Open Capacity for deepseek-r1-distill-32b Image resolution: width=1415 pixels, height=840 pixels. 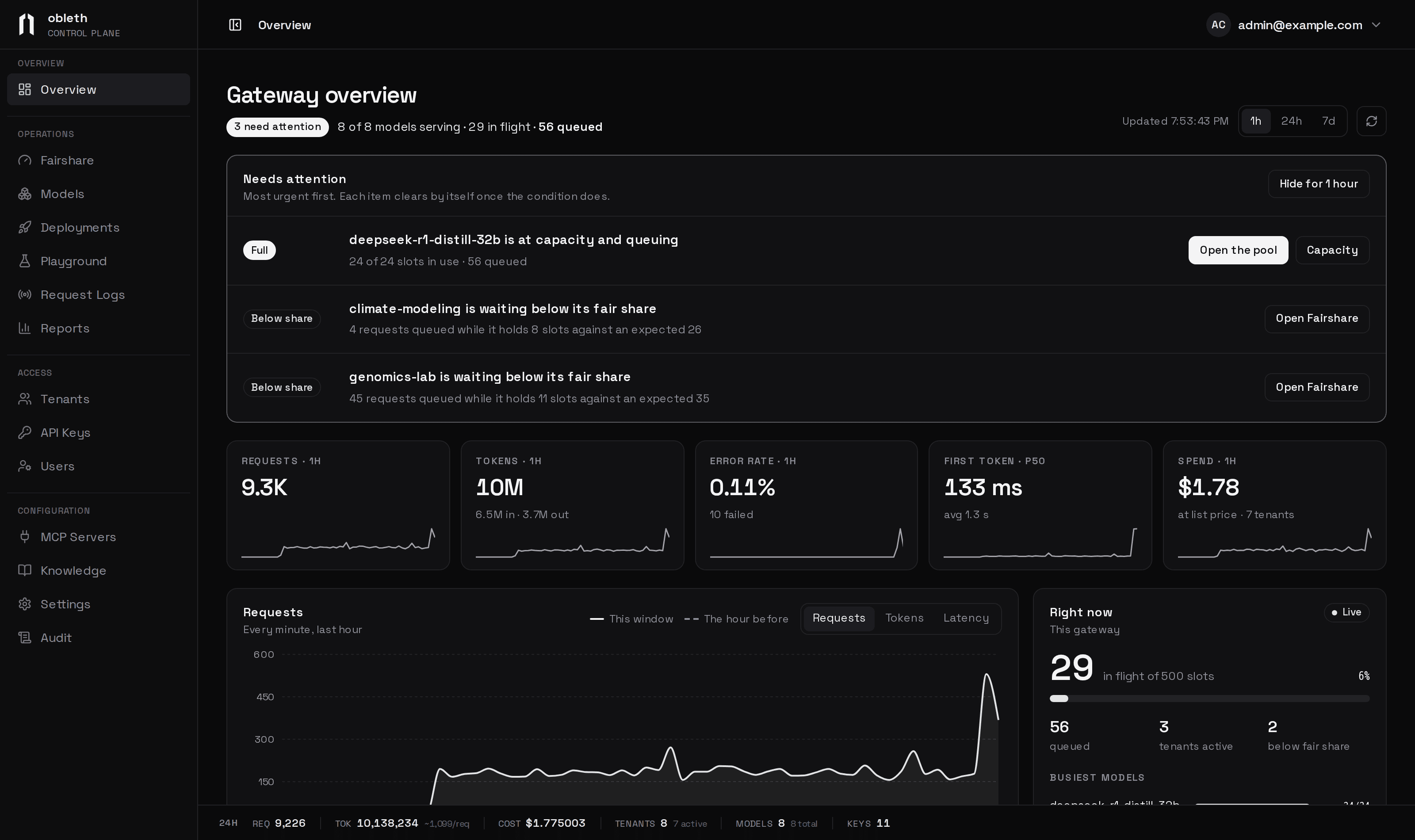(1332, 250)
